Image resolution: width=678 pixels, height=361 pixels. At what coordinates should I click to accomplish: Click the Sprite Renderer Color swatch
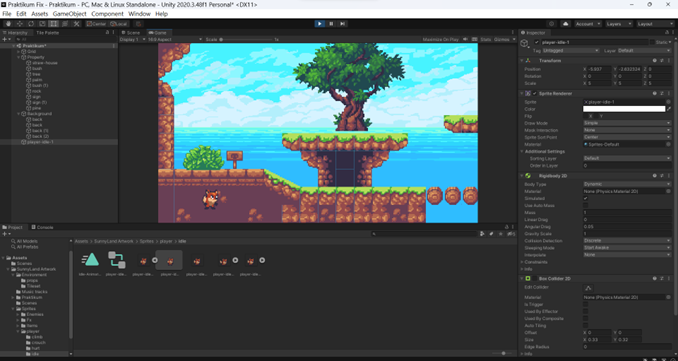tap(624, 109)
